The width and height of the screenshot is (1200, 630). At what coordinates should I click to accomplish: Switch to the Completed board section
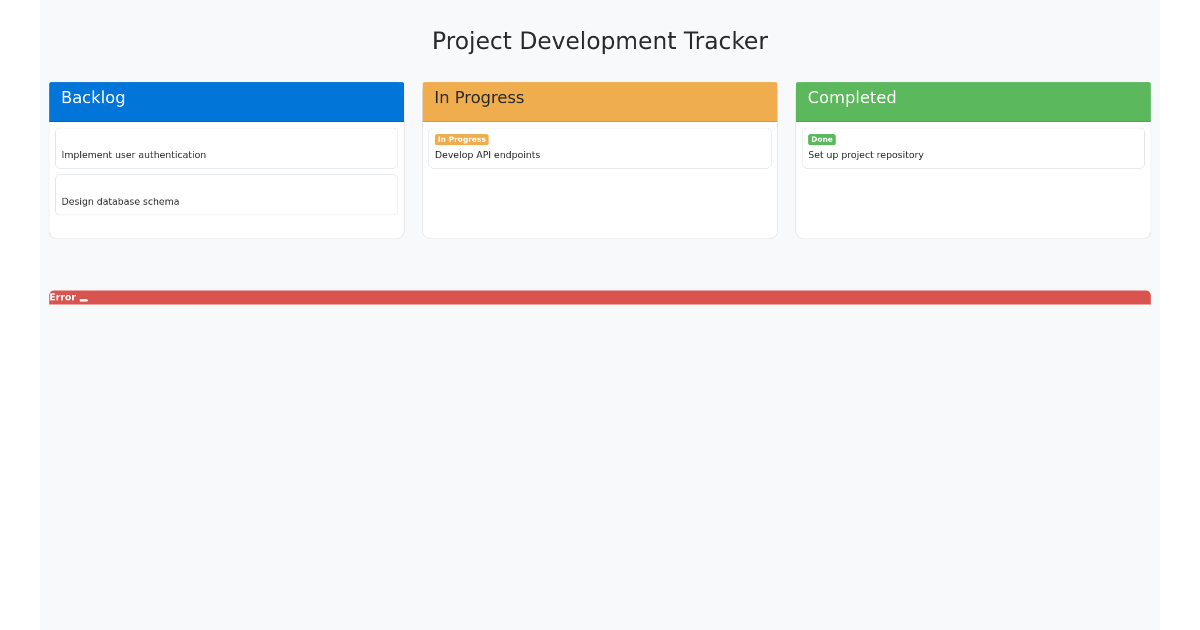tap(972, 101)
